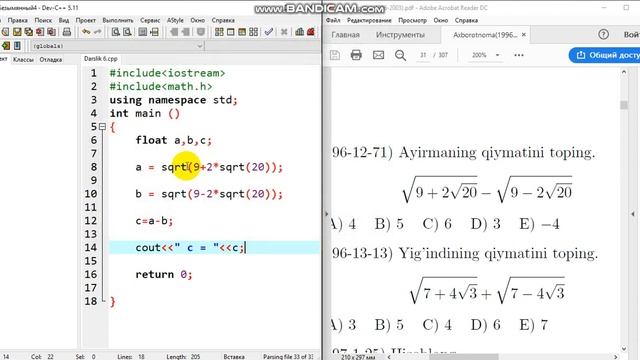The height and width of the screenshot is (360, 640).
Task: Open Acrobat's Файл menu
Action: [x=333, y=20]
